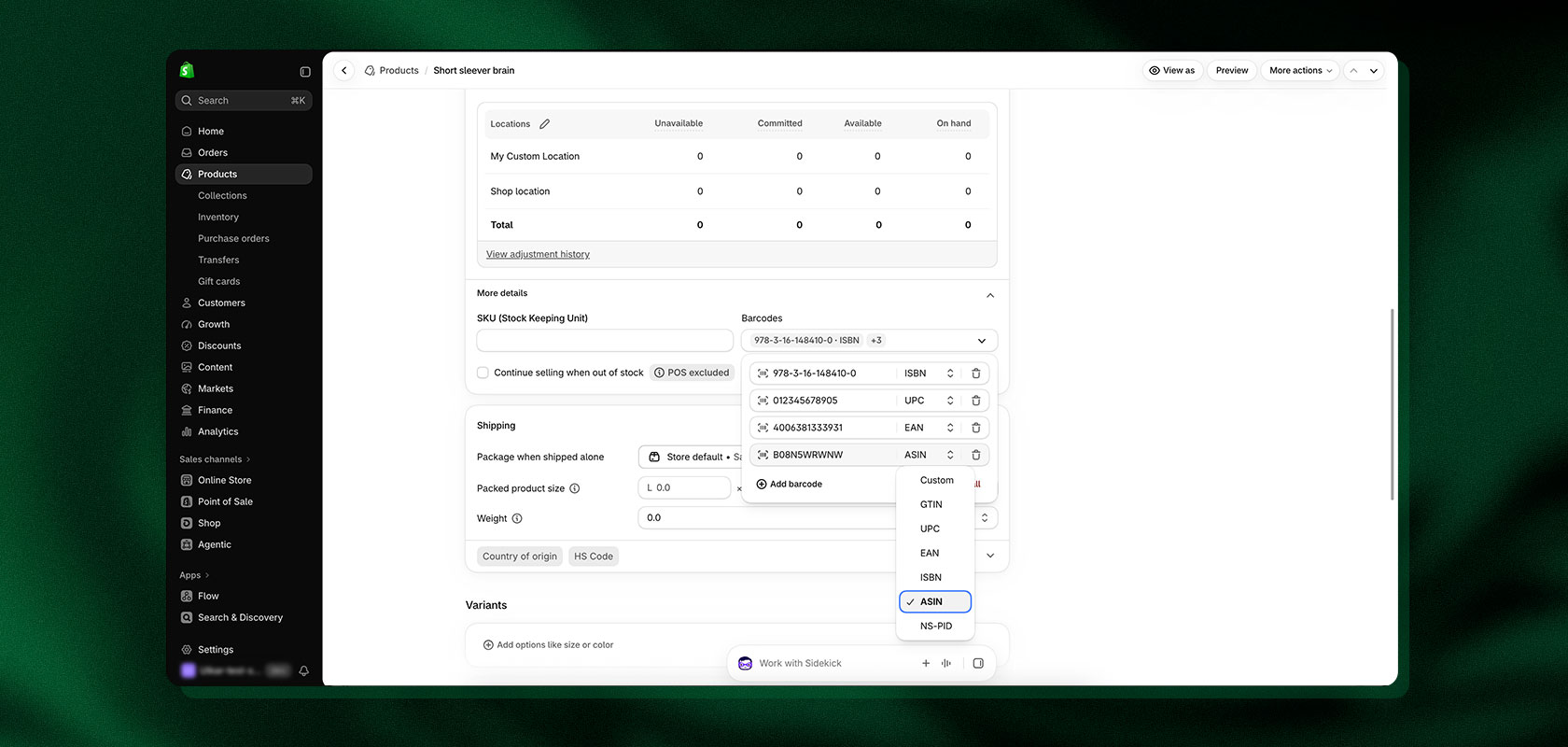Click the Shopify logo icon
This screenshot has height=747, width=1568.
(x=187, y=70)
